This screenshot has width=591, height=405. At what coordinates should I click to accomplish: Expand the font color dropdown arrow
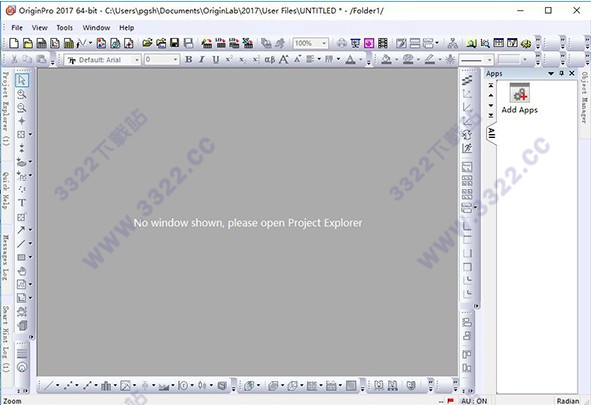click(361, 60)
